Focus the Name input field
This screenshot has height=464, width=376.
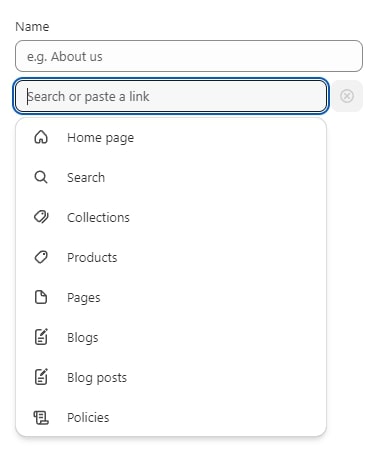(x=189, y=56)
